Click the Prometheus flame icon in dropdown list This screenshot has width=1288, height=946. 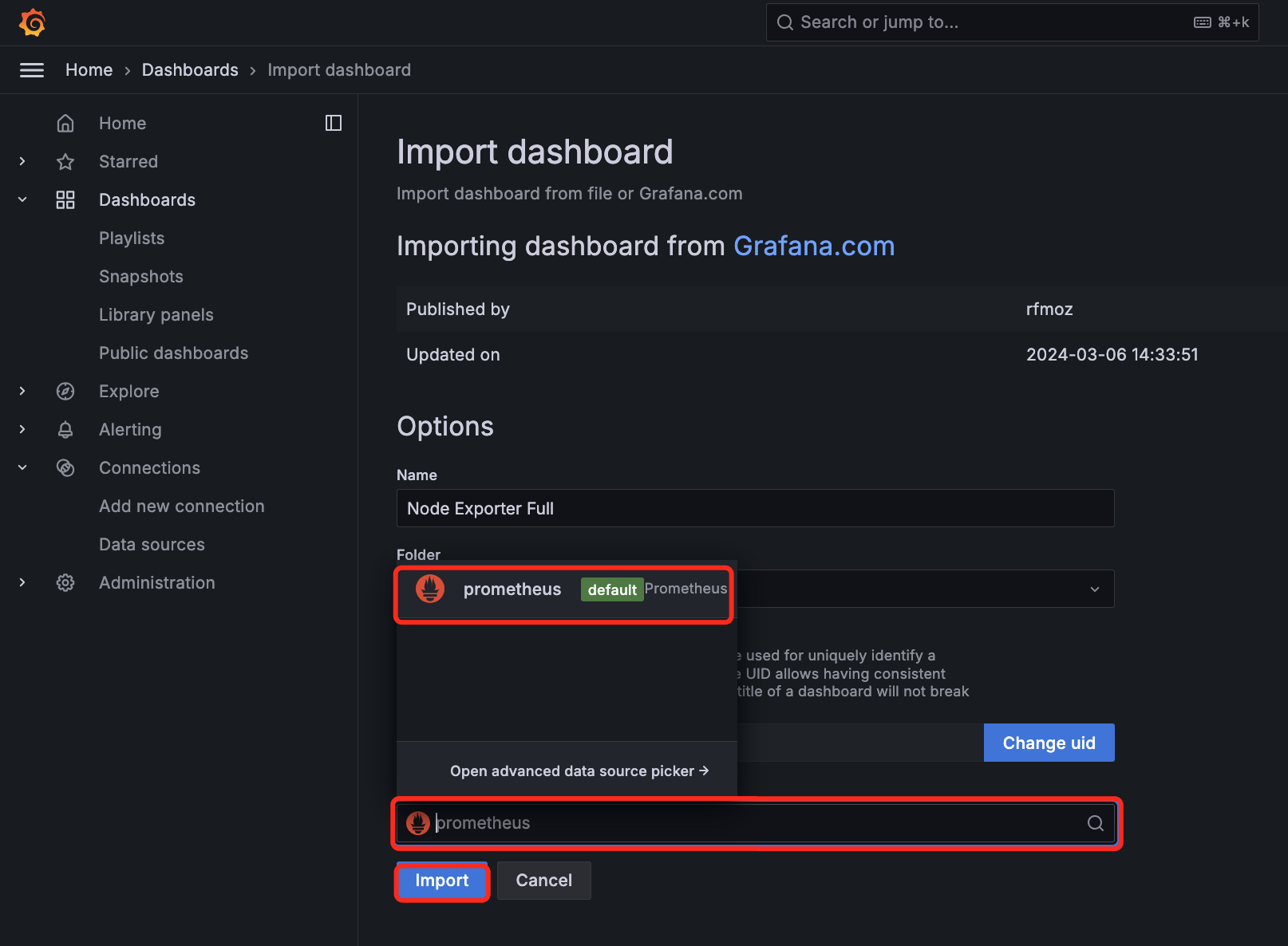[430, 589]
